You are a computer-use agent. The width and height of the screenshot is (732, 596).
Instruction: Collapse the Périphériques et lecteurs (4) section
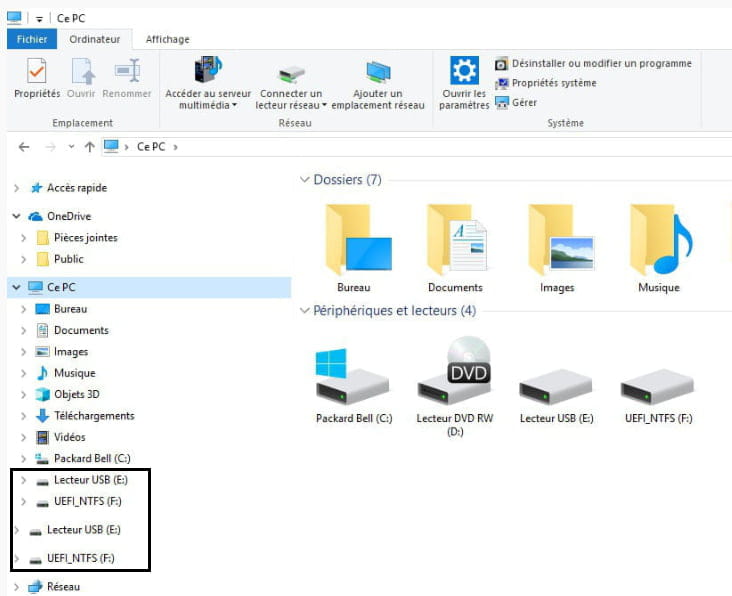304,310
